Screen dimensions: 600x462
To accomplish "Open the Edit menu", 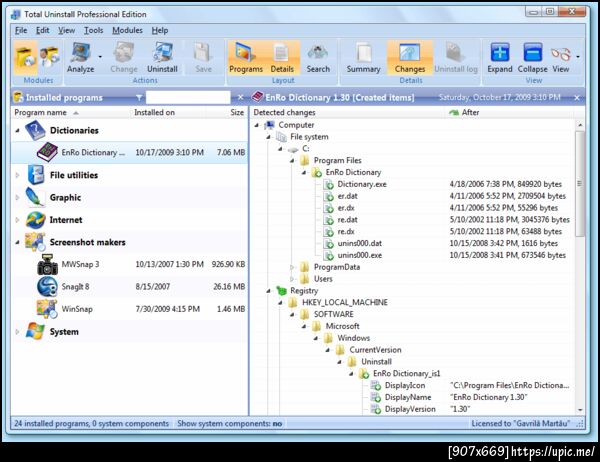I will click(42, 30).
